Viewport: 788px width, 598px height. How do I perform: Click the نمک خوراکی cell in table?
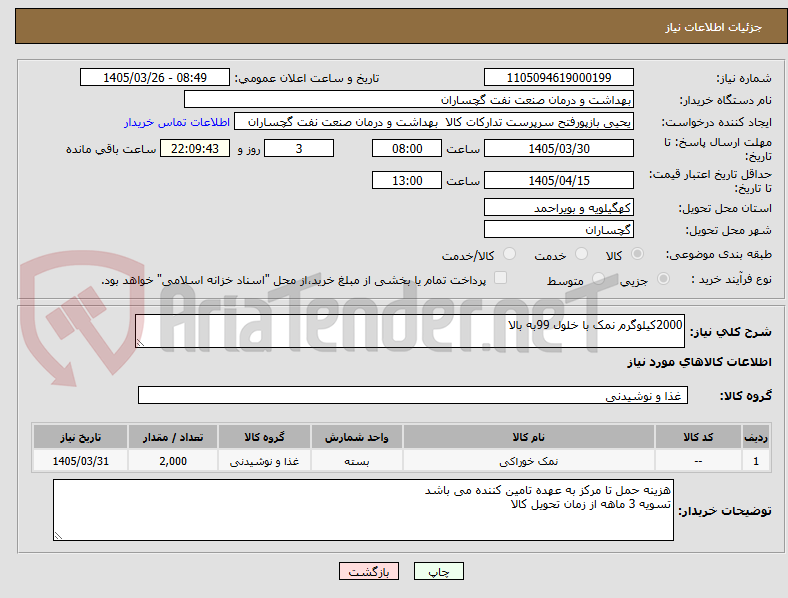tap(529, 461)
